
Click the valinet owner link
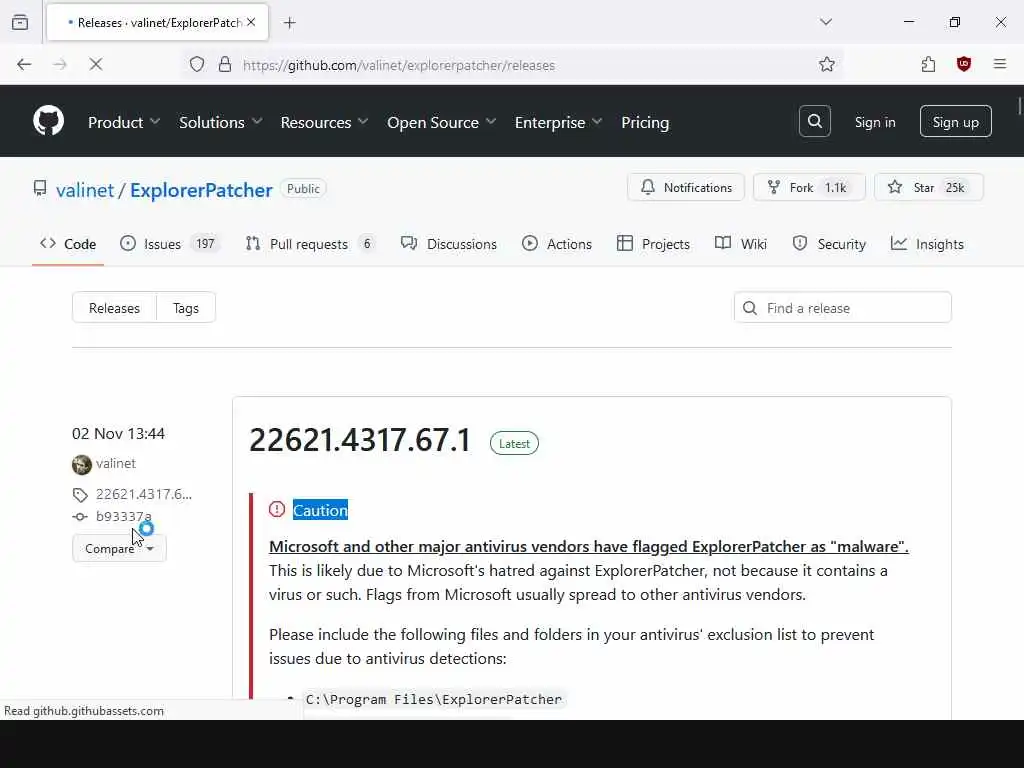click(x=85, y=190)
